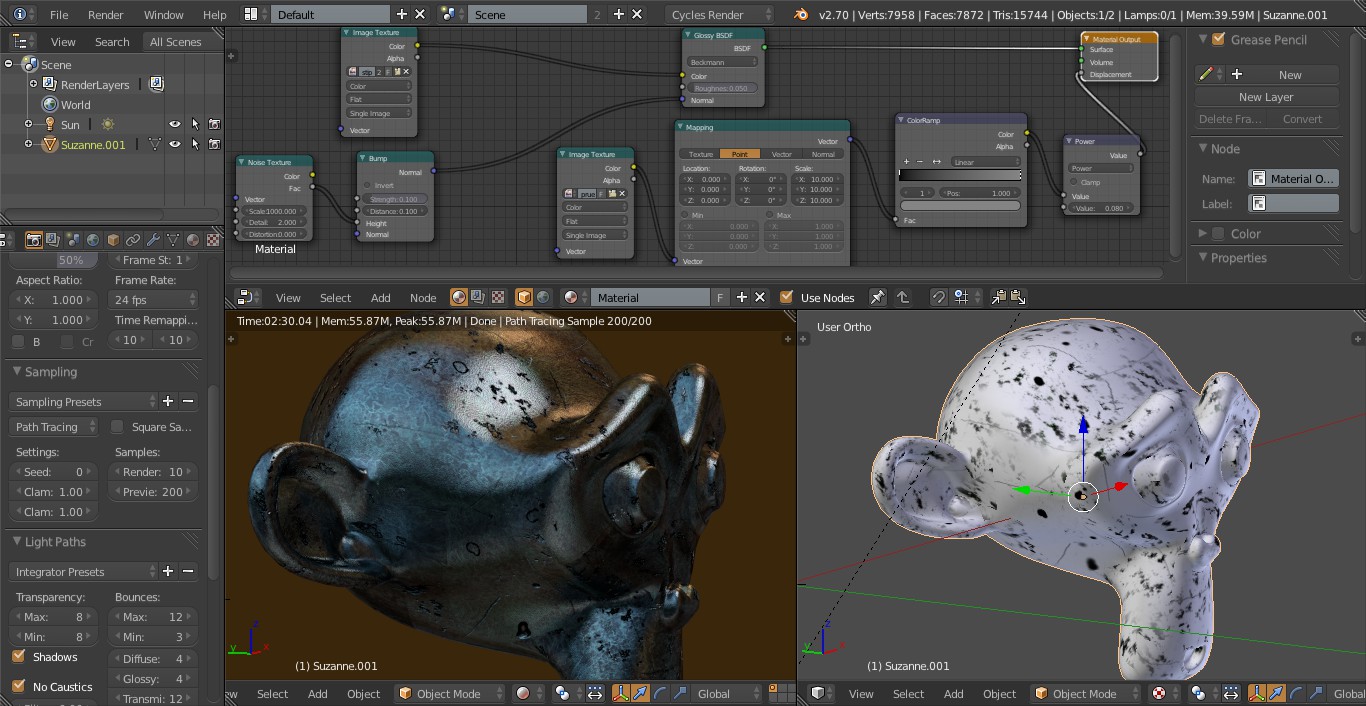Open the 24 fps frame rate dropdown

click(x=153, y=300)
